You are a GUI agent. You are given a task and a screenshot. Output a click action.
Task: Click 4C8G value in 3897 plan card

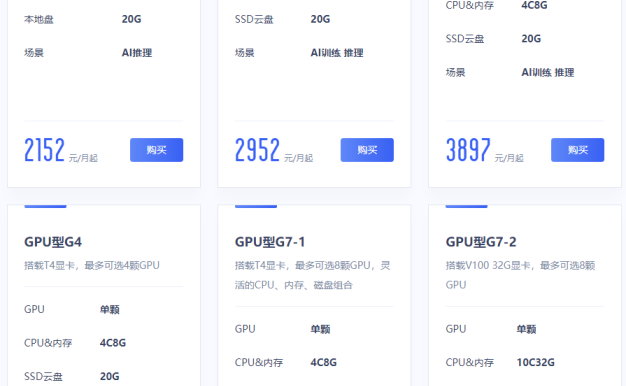[534, 5]
